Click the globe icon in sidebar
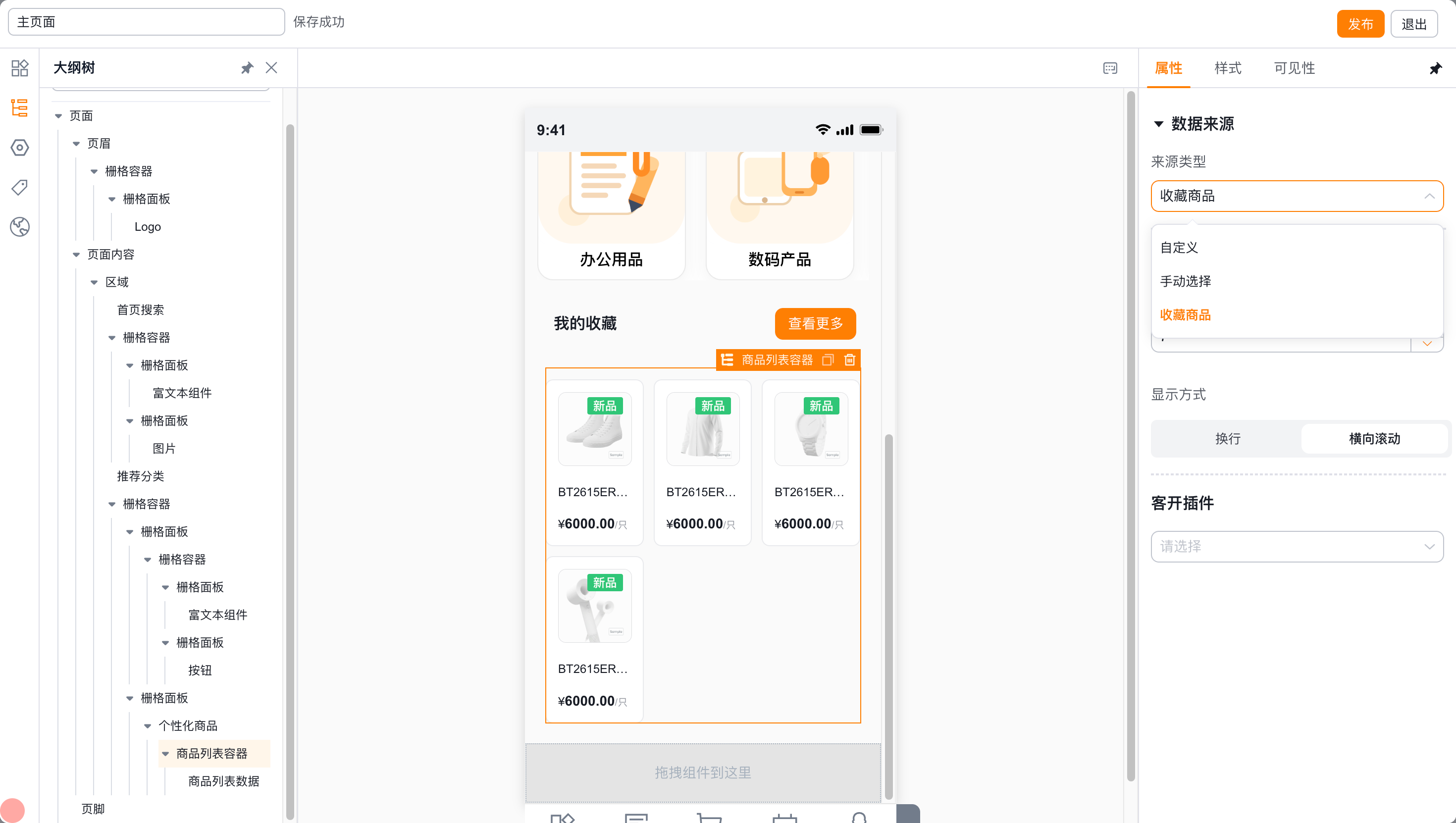This screenshot has height=823, width=1456. coord(20,227)
